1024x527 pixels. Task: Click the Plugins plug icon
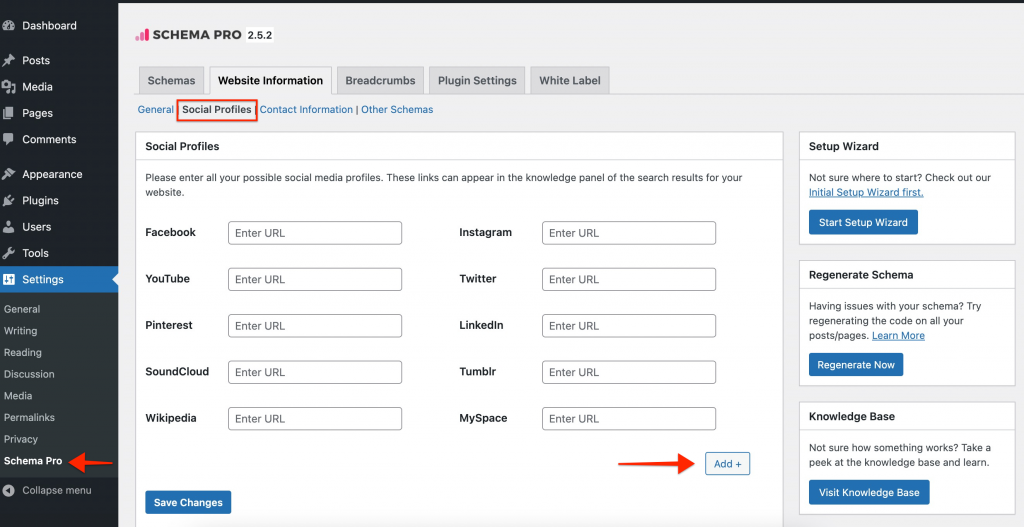coord(9,200)
